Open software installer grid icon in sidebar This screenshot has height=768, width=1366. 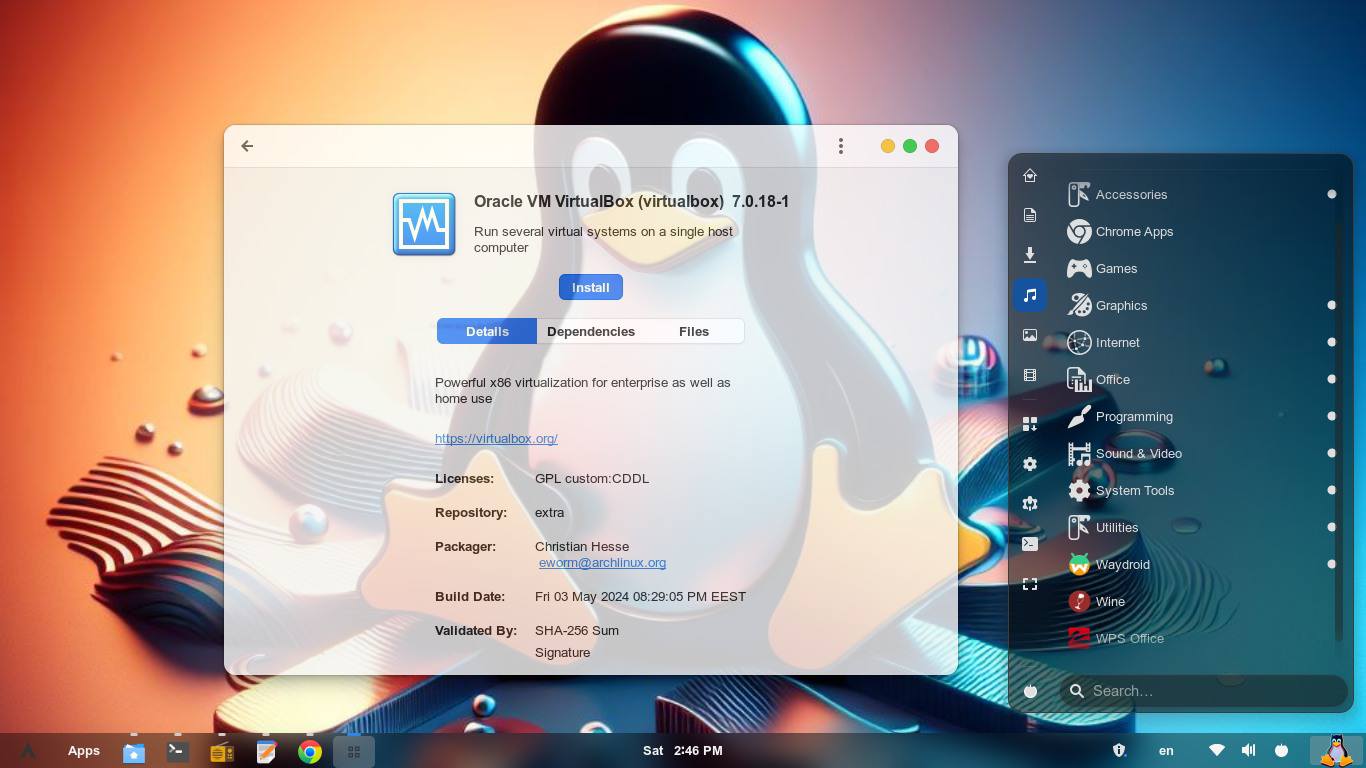(1030, 424)
